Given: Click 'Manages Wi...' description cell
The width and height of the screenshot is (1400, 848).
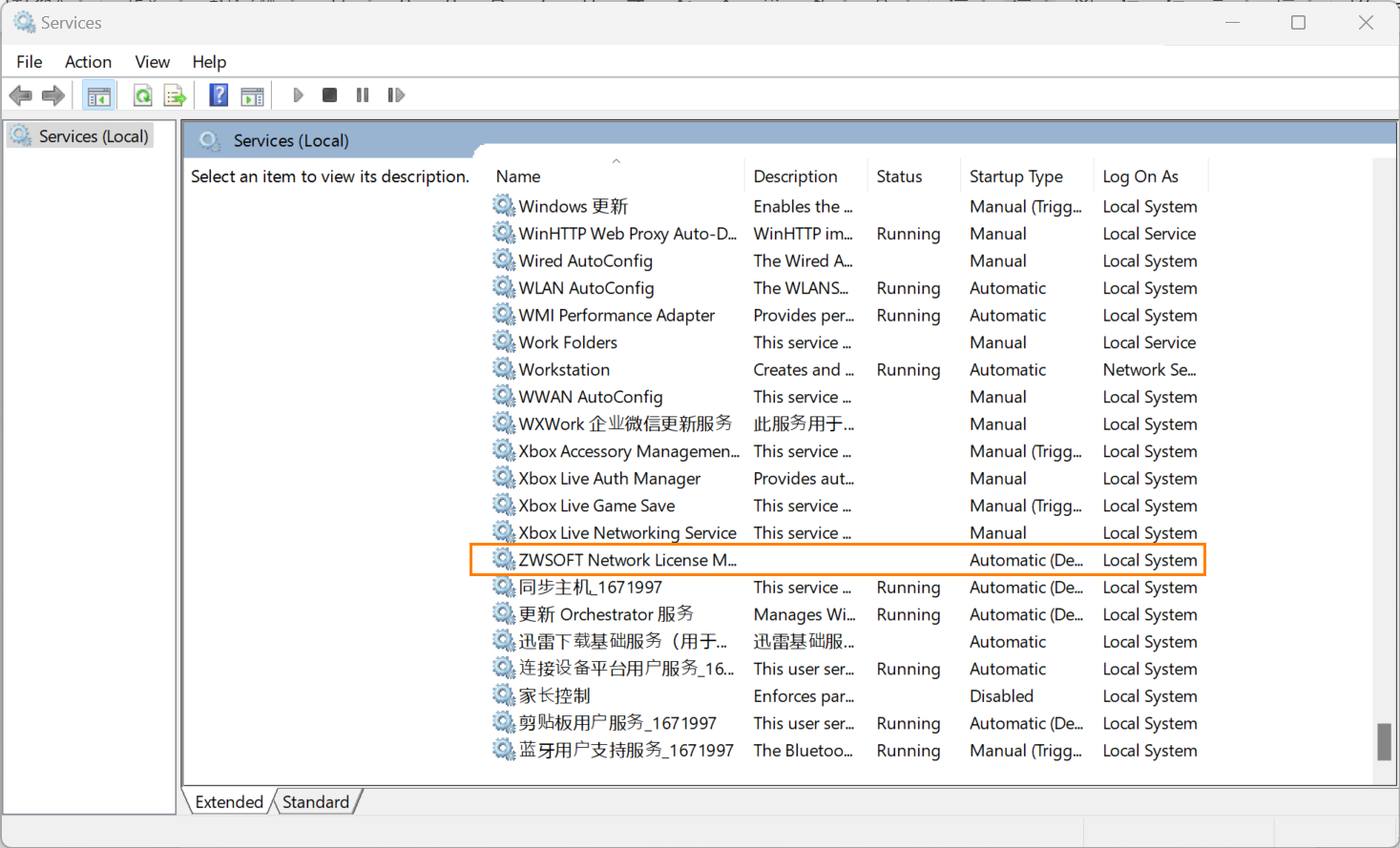Looking at the screenshot, I should (804, 614).
